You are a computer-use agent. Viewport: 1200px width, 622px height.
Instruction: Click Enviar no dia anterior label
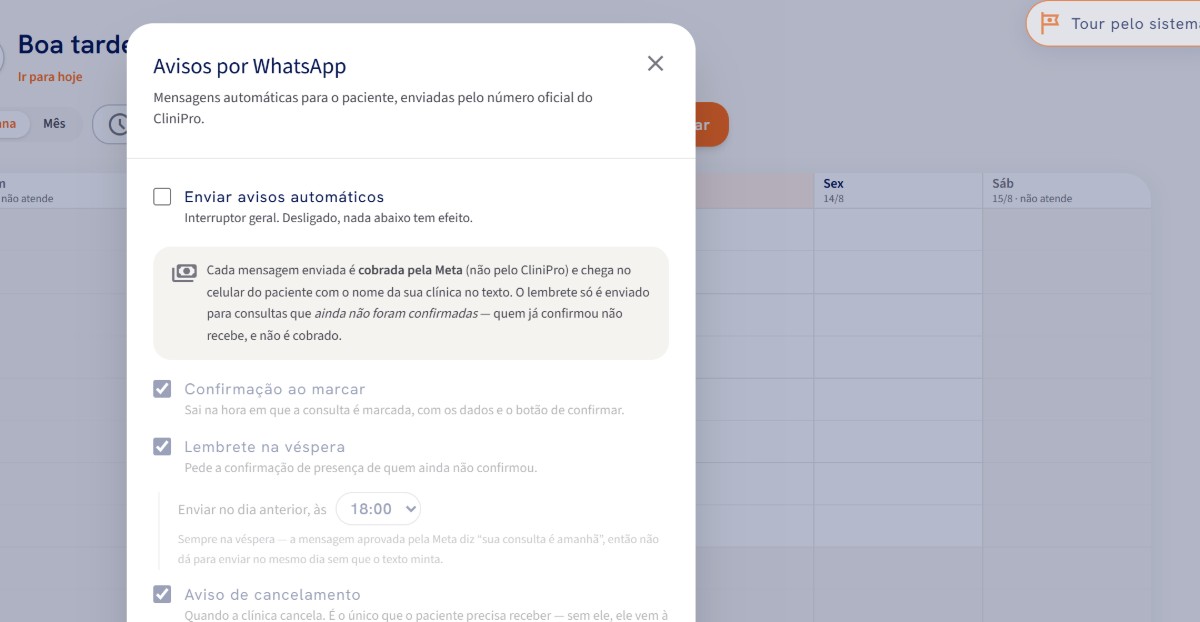pos(252,510)
